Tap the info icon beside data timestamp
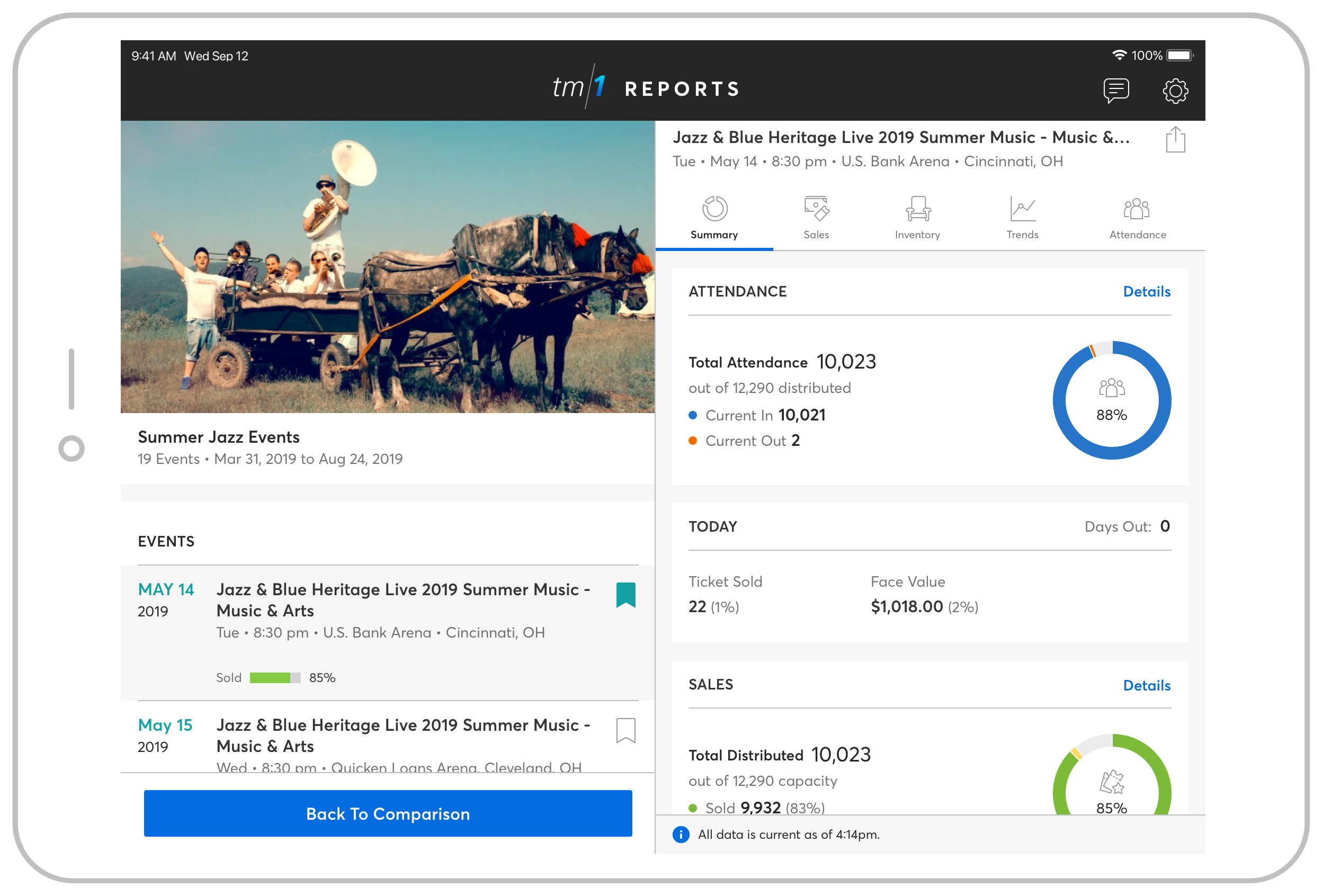The width and height of the screenshot is (1323, 896). tap(680, 835)
